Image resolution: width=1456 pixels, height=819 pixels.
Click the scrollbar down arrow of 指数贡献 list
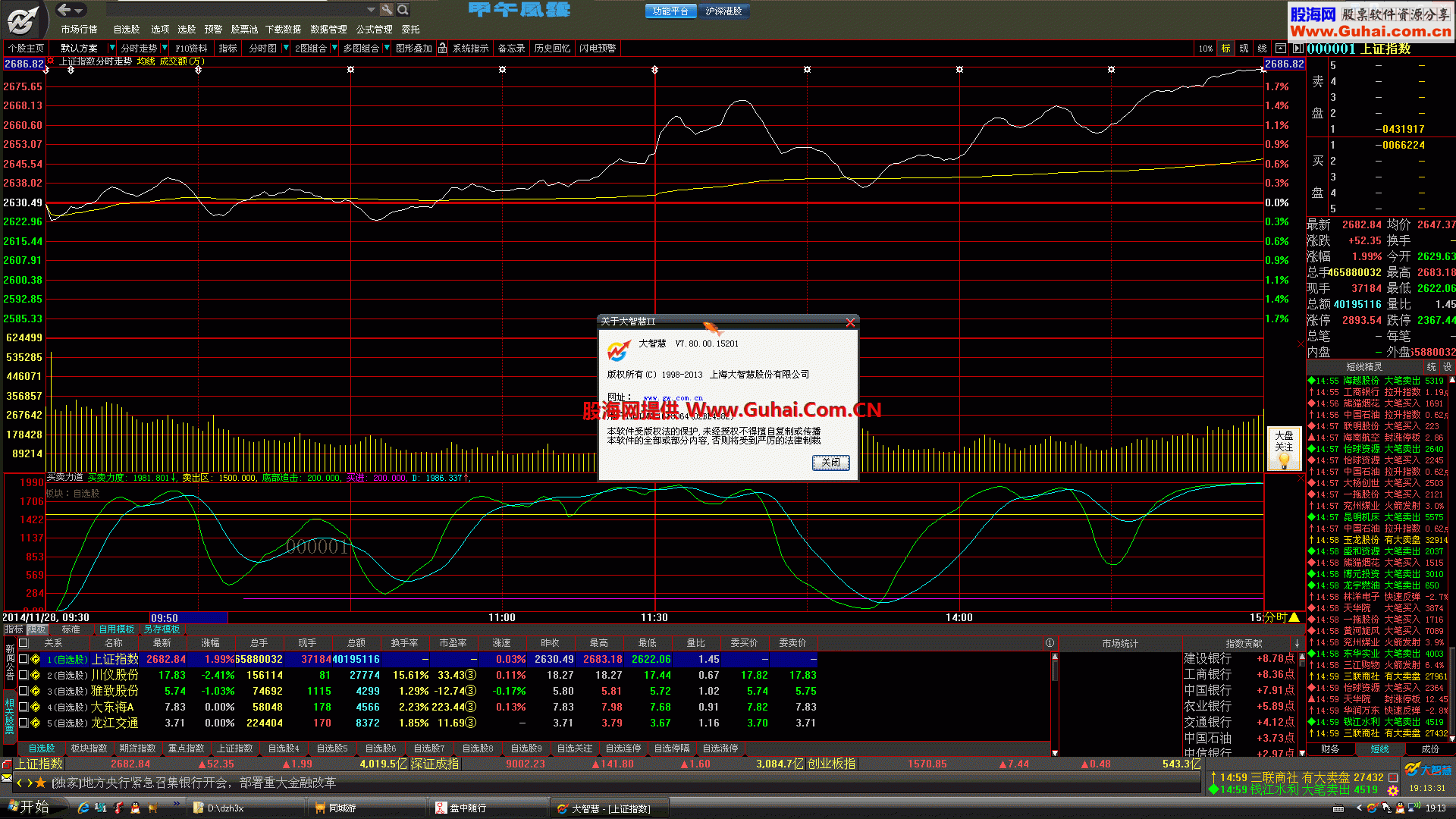pyautogui.click(x=1302, y=753)
